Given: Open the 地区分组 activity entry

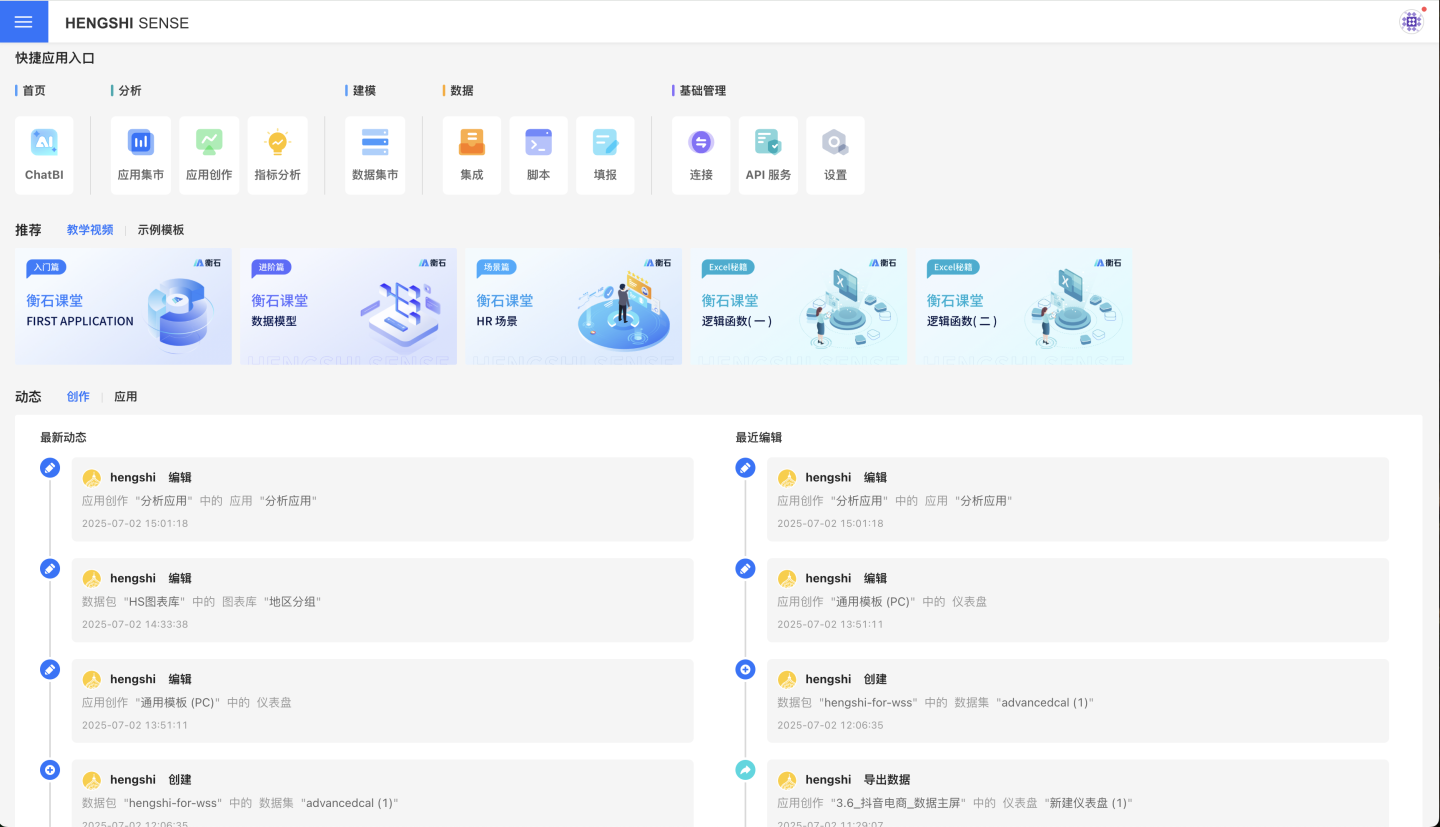Looking at the screenshot, I should pos(382,599).
